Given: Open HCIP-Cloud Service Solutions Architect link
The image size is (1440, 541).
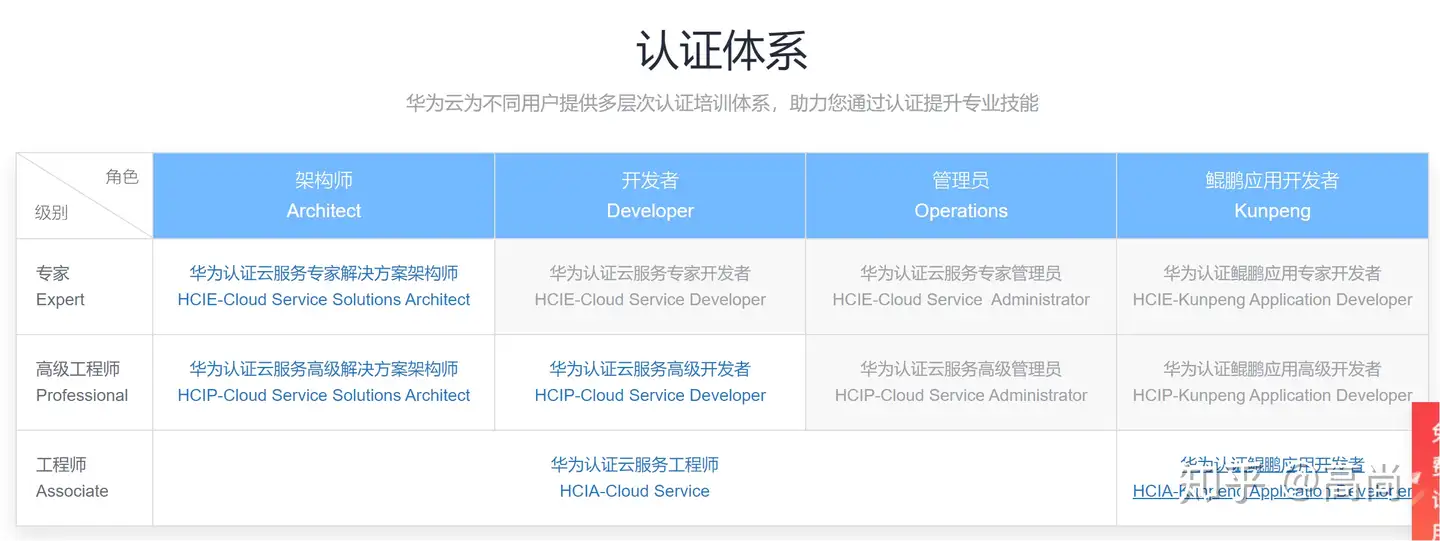Looking at the screenshot, I should coord(323,395).
